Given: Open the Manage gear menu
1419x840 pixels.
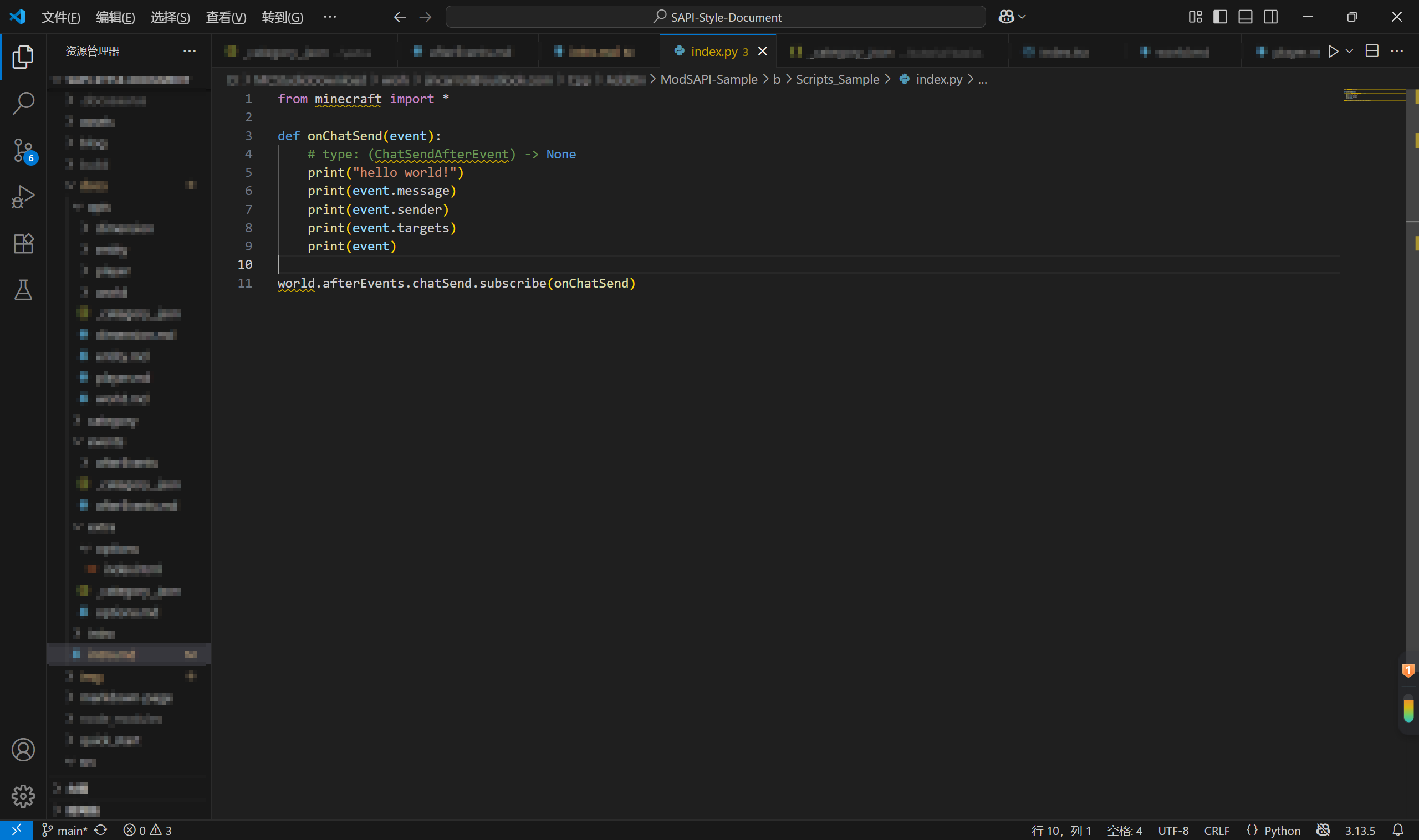Looking at the screenshot, I should point(23,796).
